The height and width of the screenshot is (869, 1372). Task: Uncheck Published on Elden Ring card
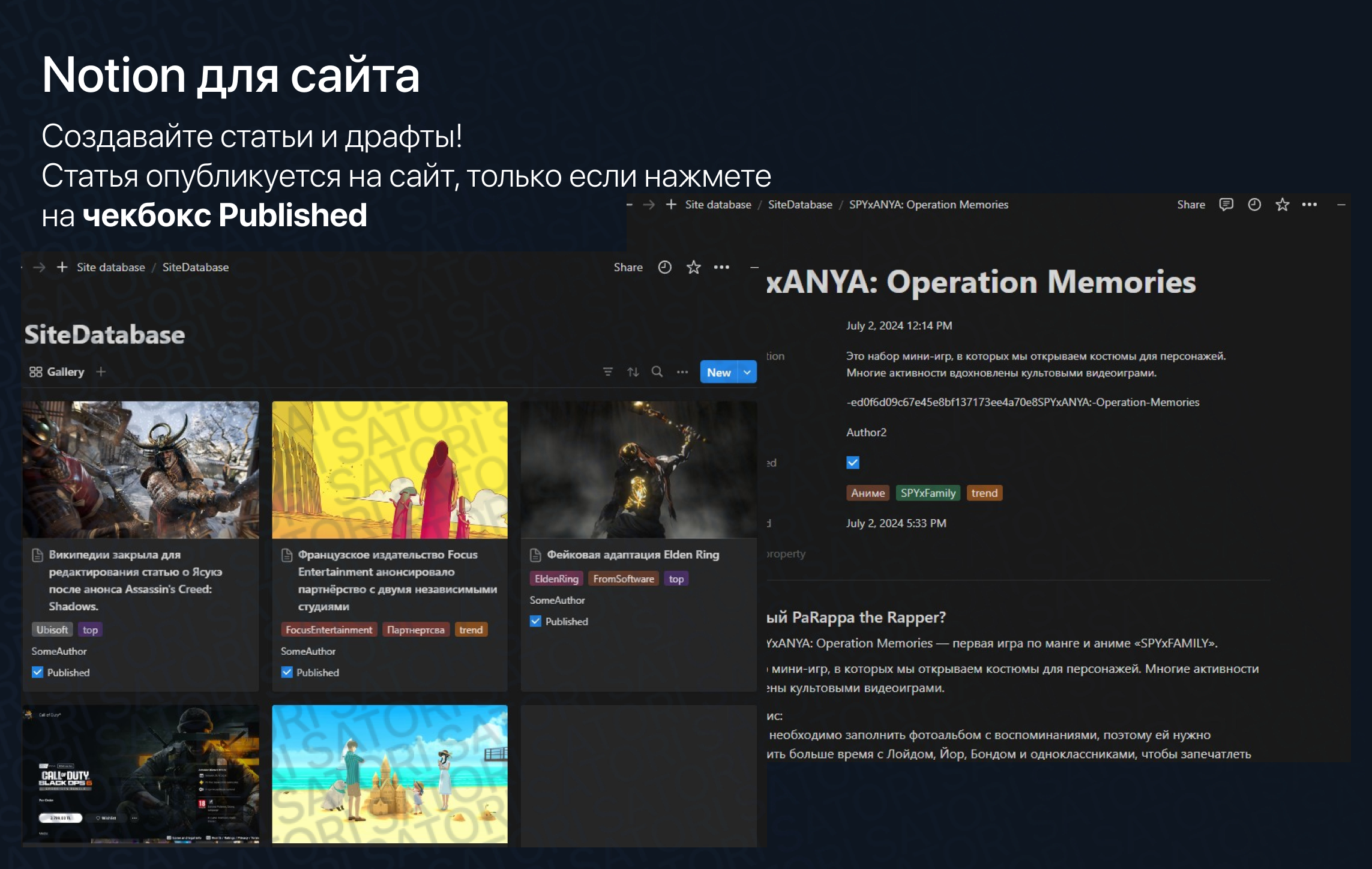535,622
